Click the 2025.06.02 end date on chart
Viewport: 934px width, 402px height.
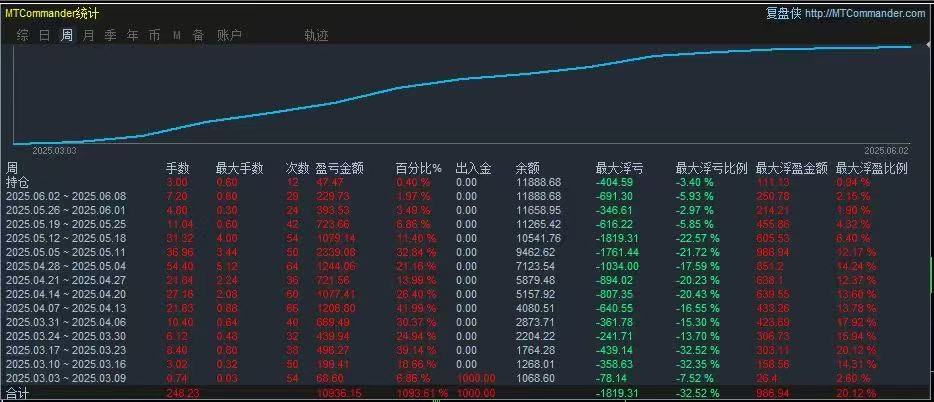click(x=886, y=151)
